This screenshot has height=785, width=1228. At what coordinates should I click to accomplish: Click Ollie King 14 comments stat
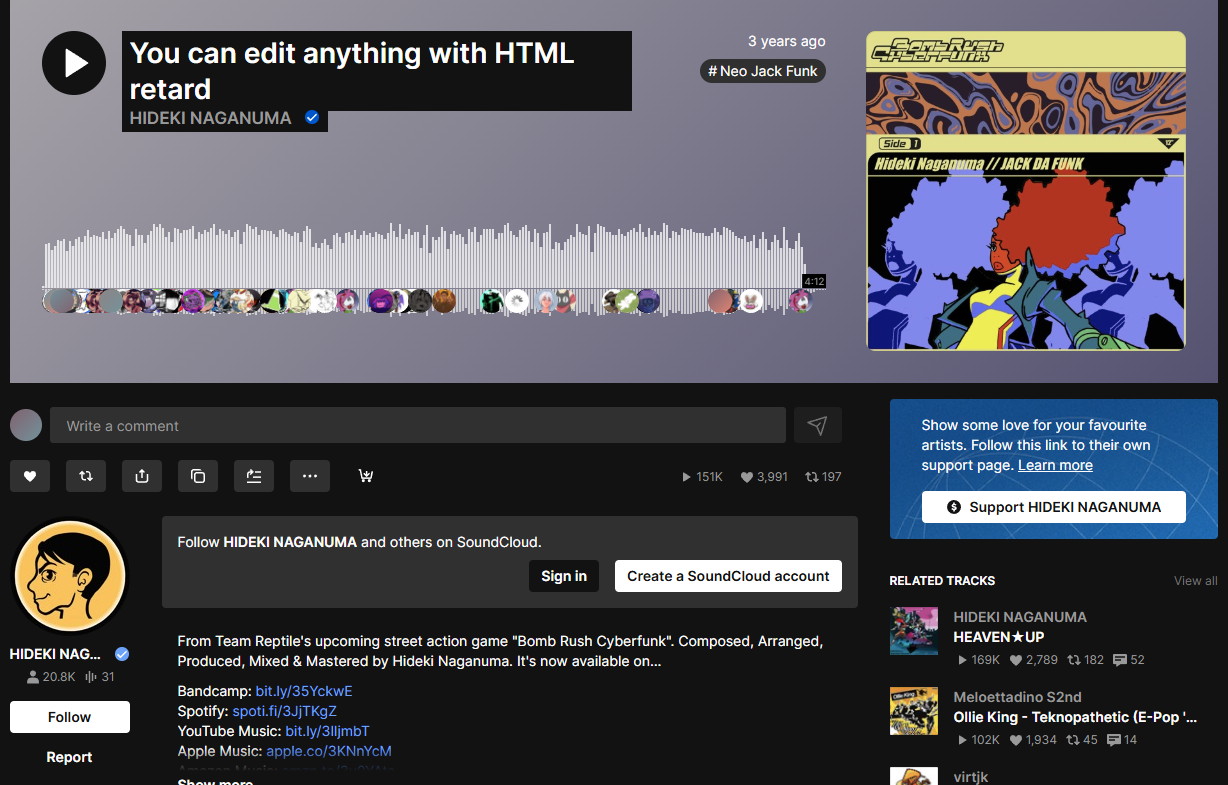pos(1121,740)
